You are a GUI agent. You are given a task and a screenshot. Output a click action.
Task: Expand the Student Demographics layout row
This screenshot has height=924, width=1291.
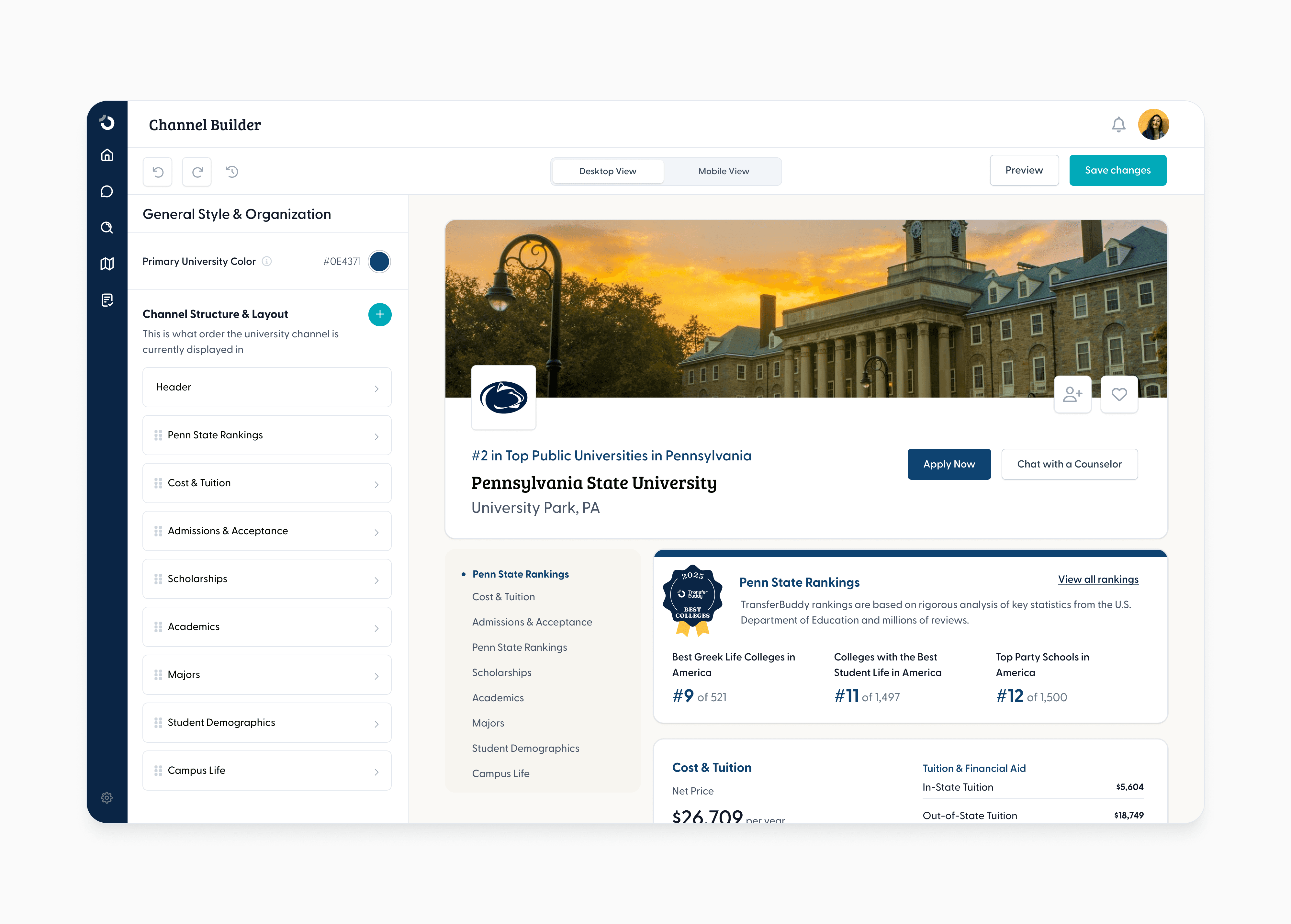[x=267, y=723]
